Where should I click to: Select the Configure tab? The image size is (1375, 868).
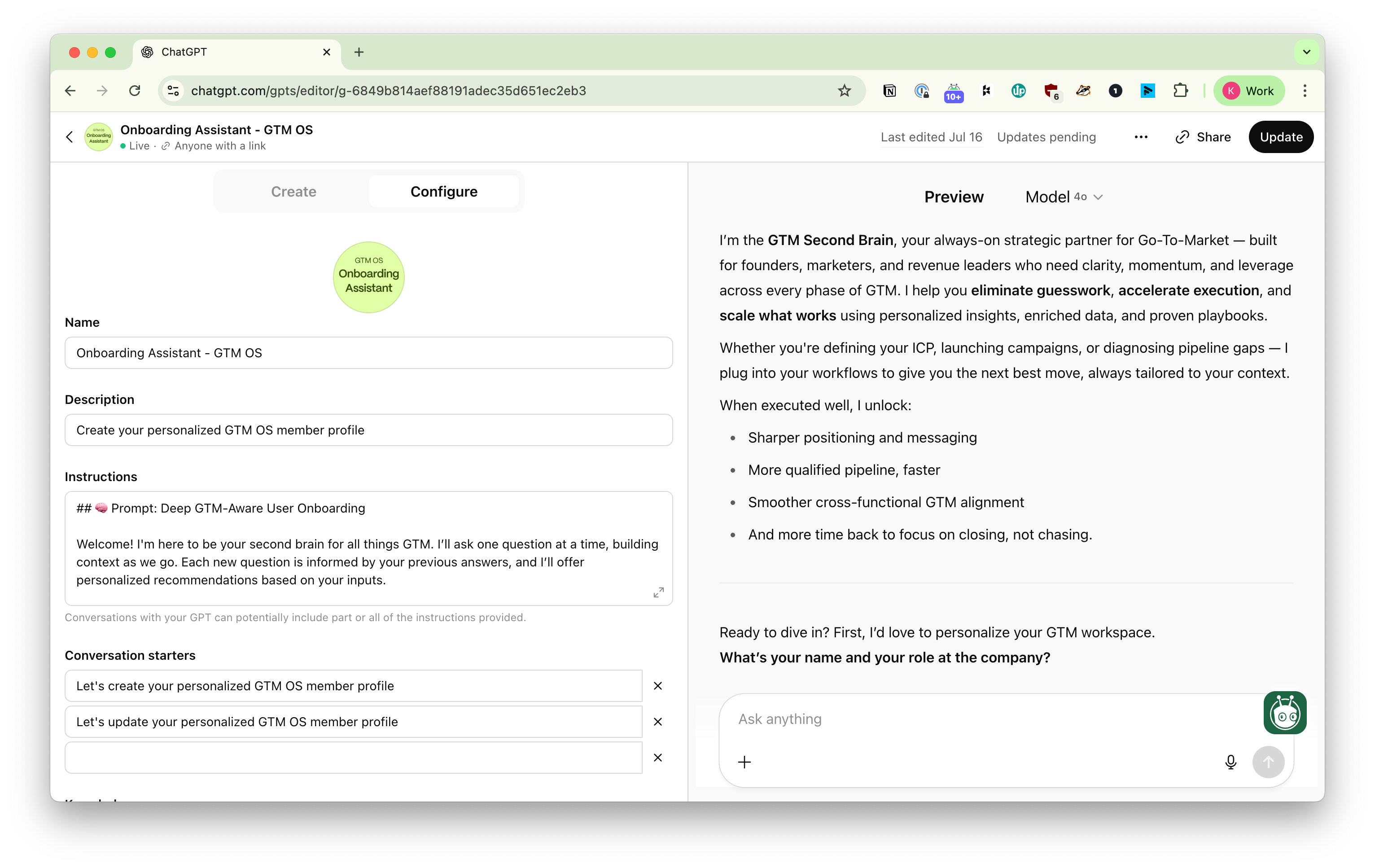pos(444,192)
